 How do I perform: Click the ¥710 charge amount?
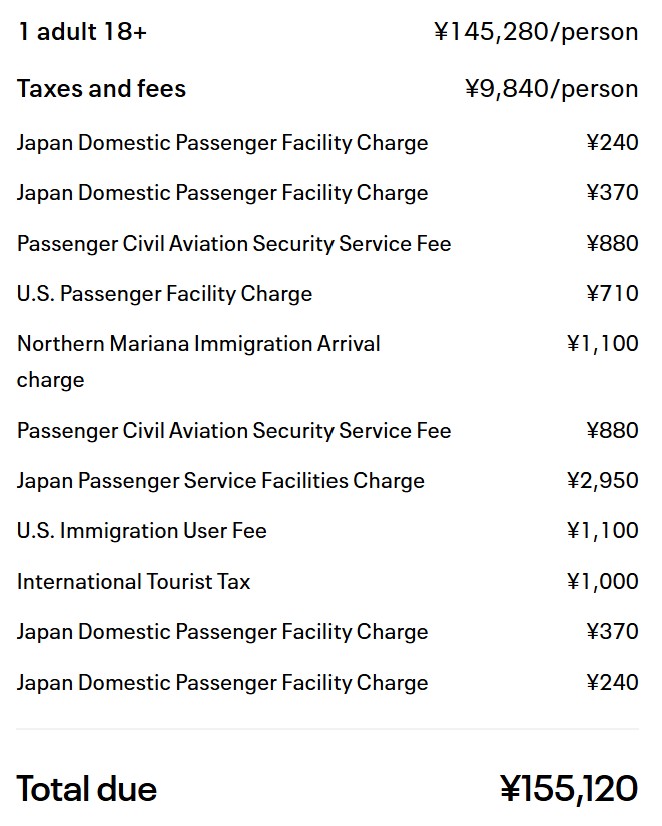612,294
